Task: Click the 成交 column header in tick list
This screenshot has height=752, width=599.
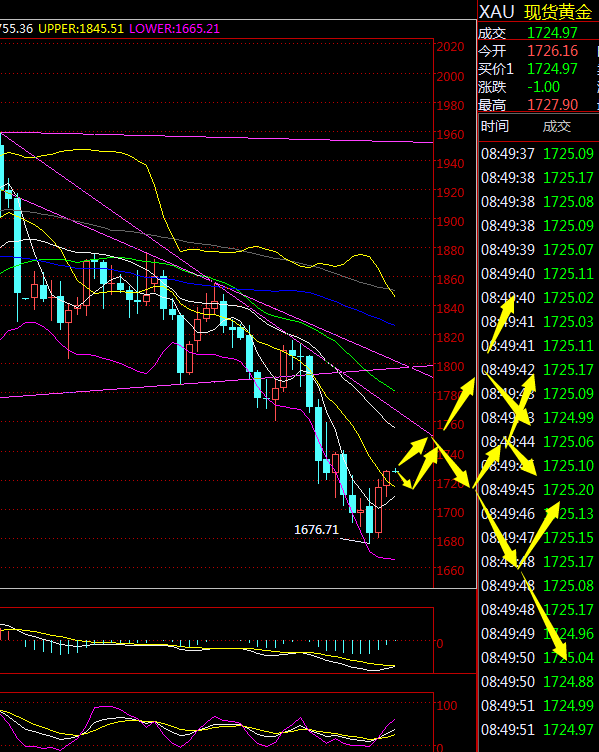Action: point(556,127)
